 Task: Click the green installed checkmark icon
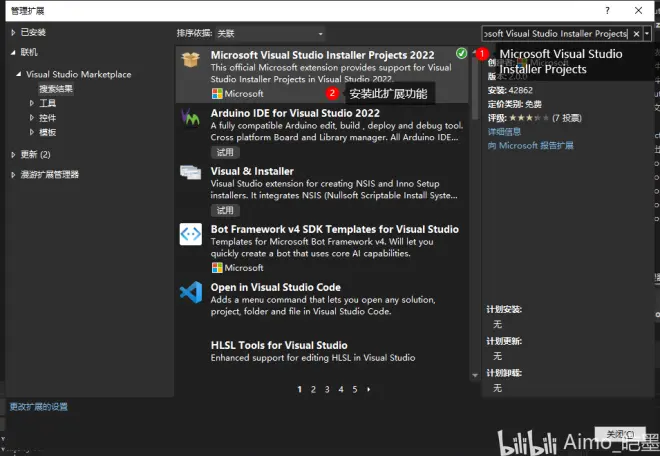461,53
